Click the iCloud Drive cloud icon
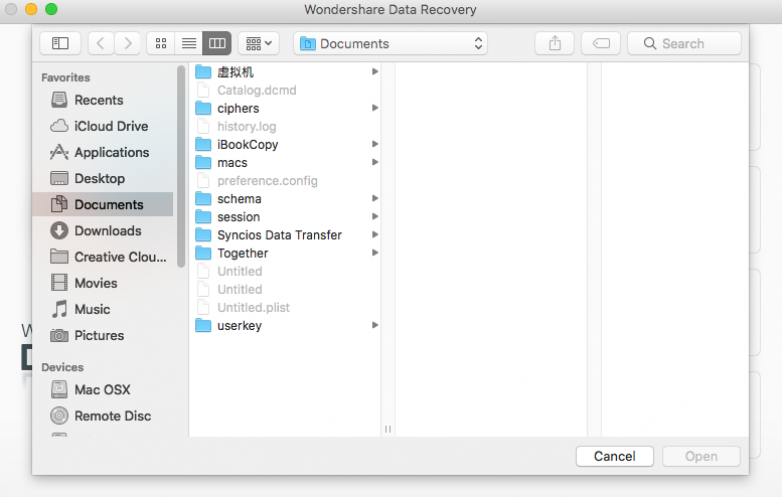 pyautogui.click(x=59, y=126)
